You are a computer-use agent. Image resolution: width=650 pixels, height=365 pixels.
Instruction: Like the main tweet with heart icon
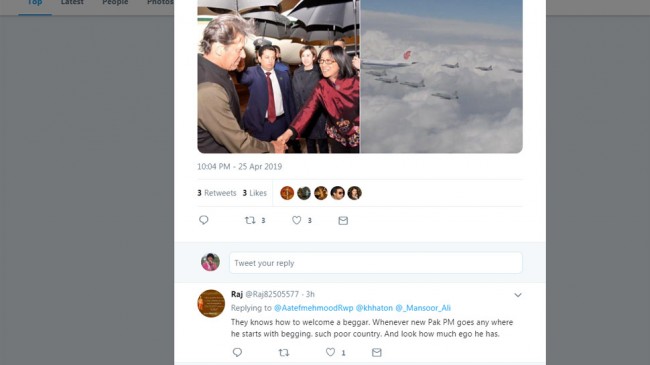[296, 220]
